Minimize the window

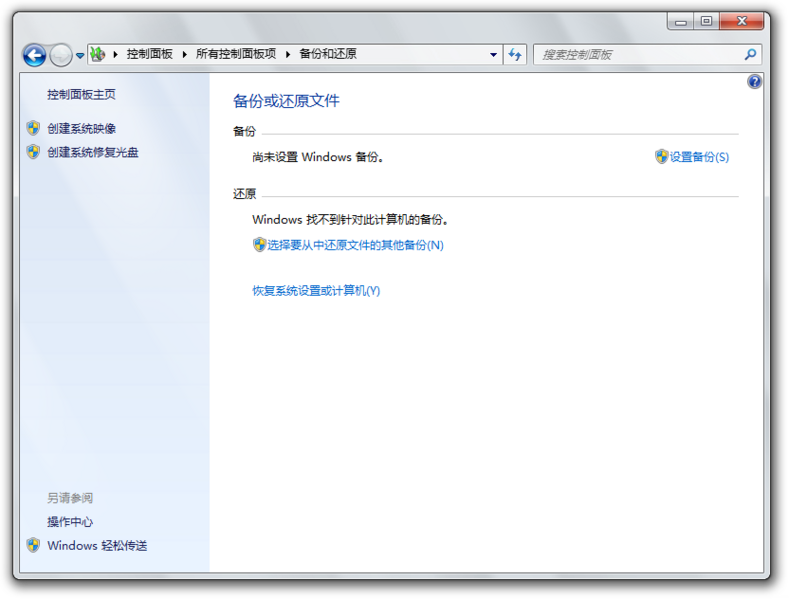click(680, 21)
